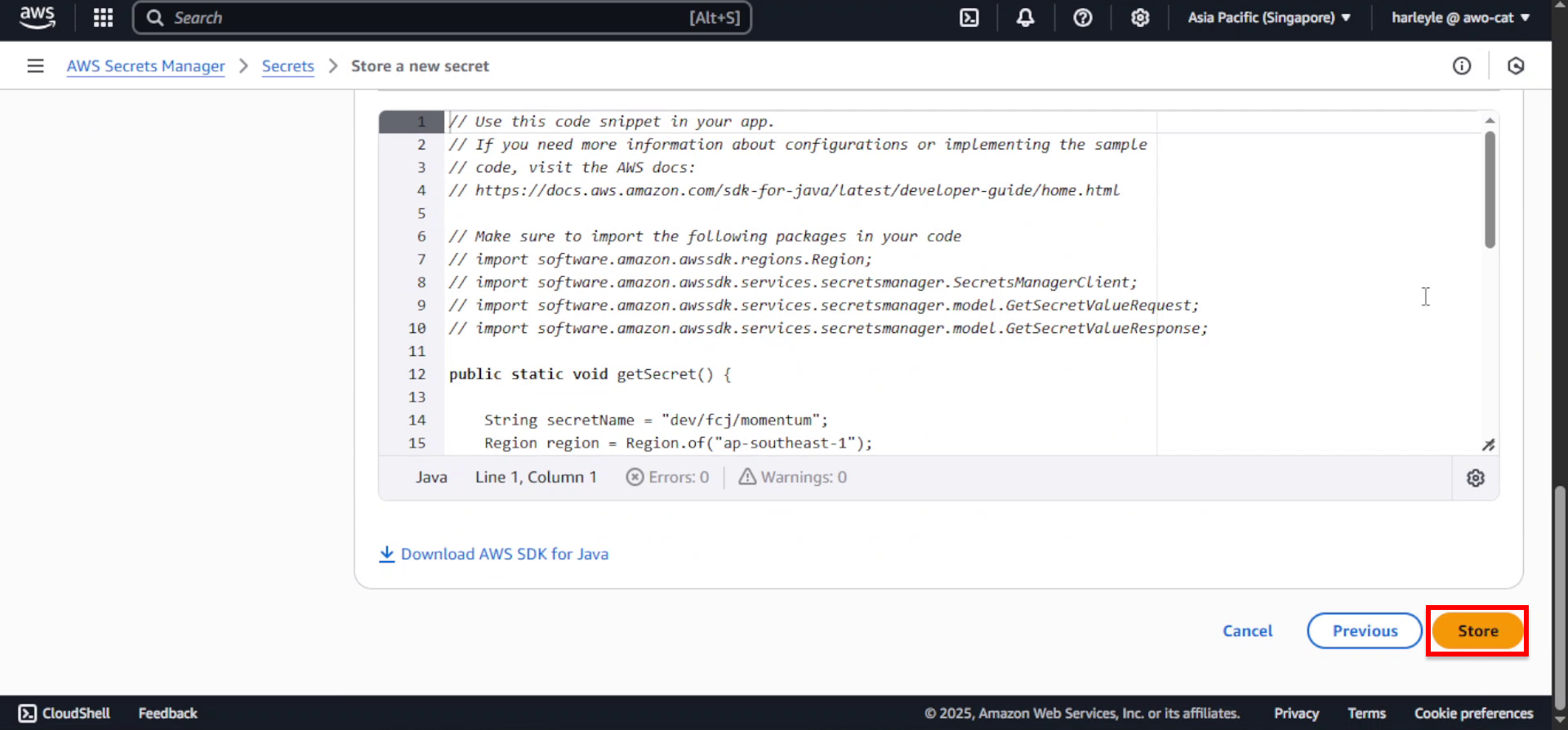Cancel storing the secret
Screen dimensions: 1568x730
pos(1247,630)
